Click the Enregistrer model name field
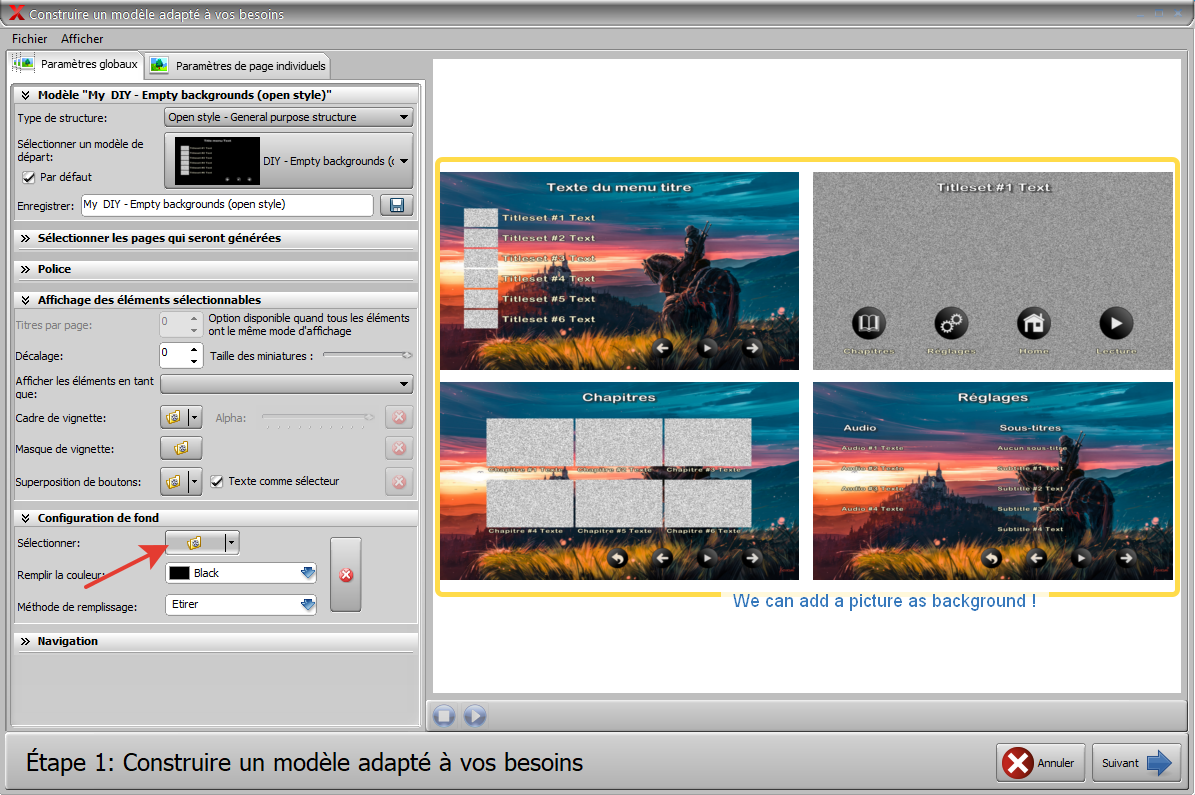The width and height of the screenshot is (1195, 795). tap(227, 205)
